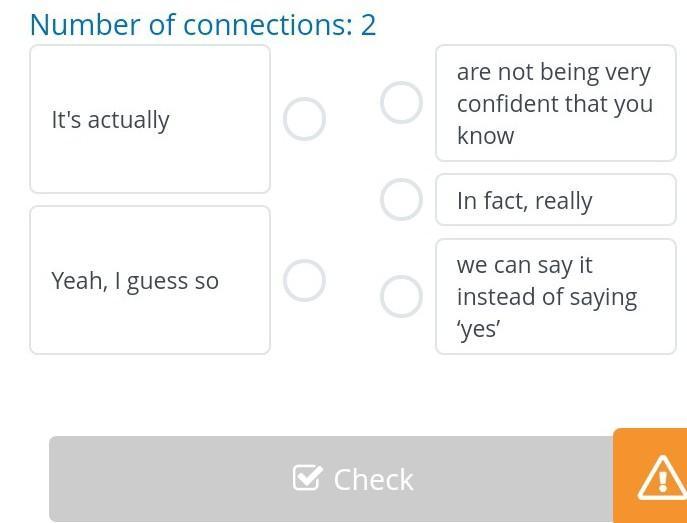Viewport: 687px width, 523px height.
Task: Select connector circle for "are not being very confident"
Action: point(401,103)
